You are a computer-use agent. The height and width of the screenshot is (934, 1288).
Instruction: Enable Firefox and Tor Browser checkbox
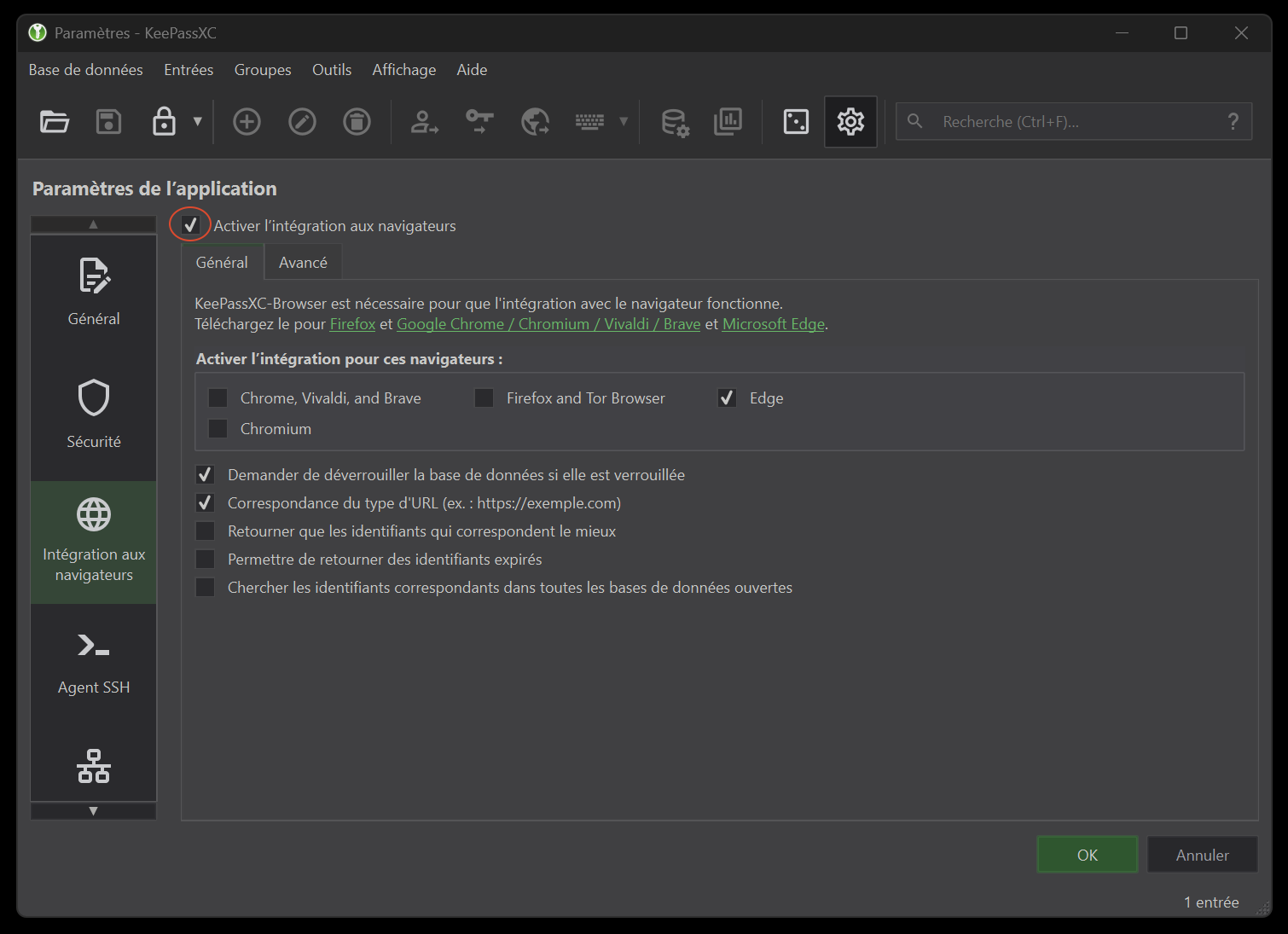(x=484, y=398)
